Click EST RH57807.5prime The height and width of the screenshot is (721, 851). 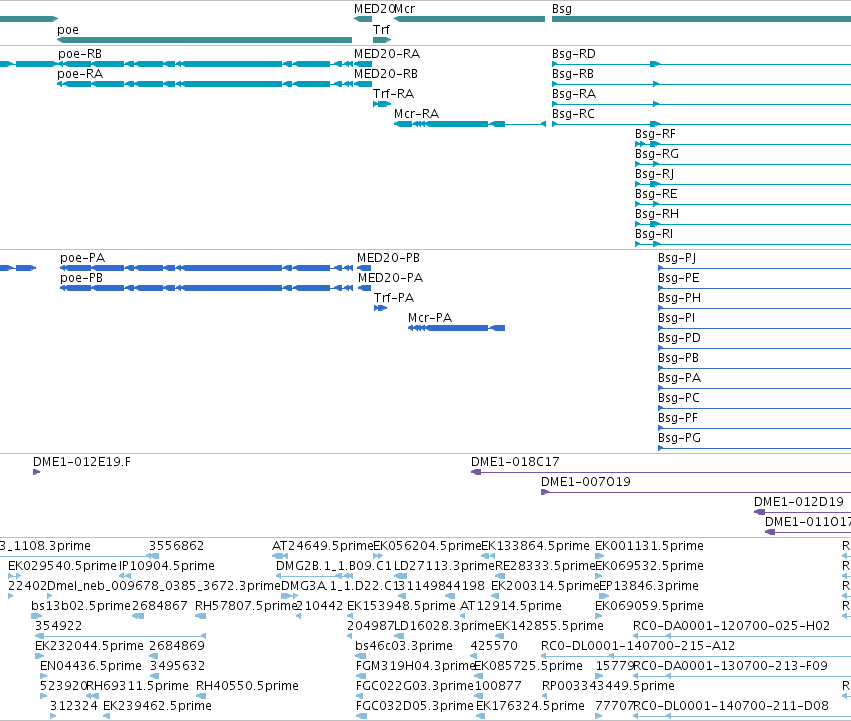[246, 606]
